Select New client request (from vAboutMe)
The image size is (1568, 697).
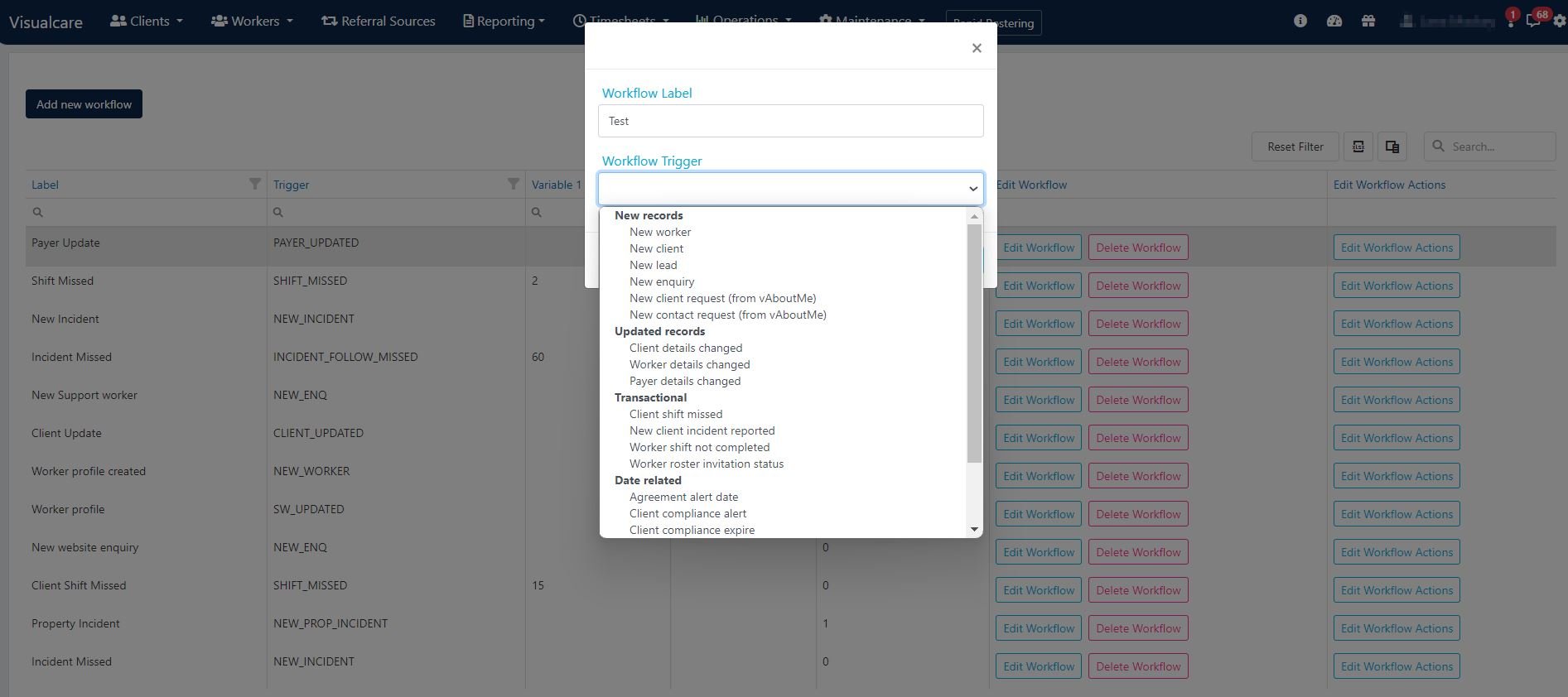tap(722, 298)
